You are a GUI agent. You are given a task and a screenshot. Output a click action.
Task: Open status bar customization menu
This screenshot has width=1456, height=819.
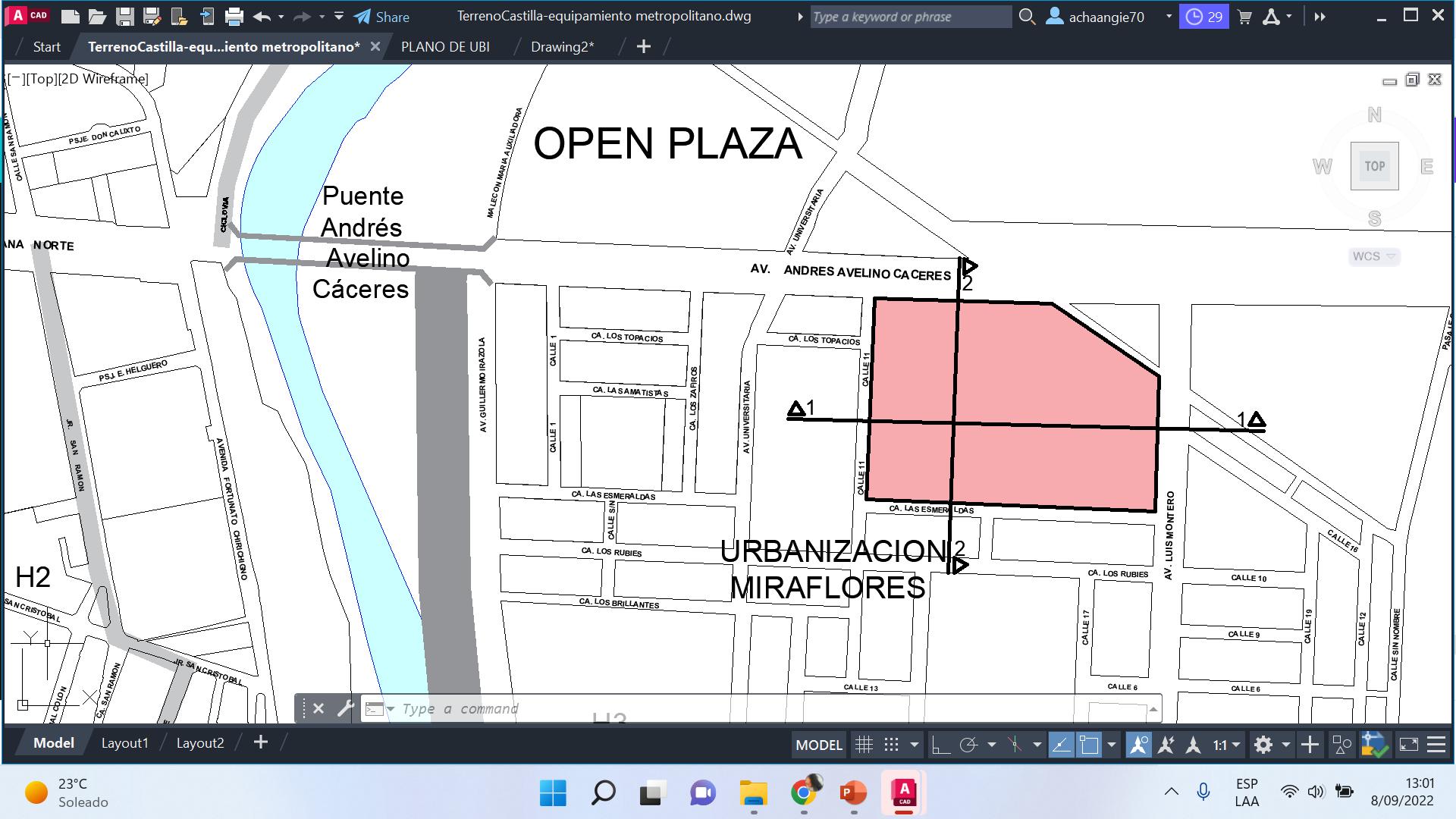pyautogui.click(x=1436, y=745)
